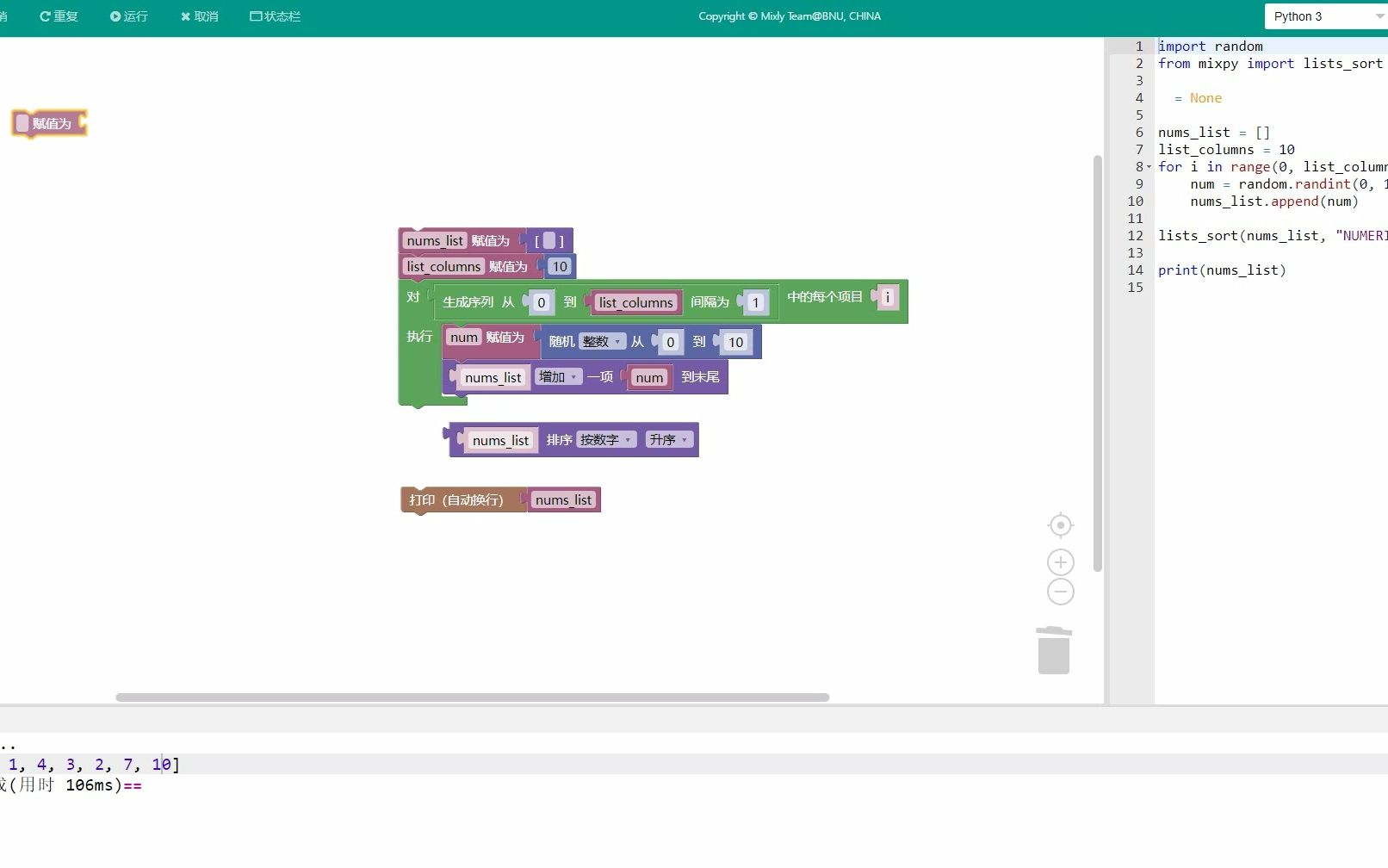This screenshot has height=868, width=1388.
Task: Zoom out using the minus icon
Action: coord(1061,592)
